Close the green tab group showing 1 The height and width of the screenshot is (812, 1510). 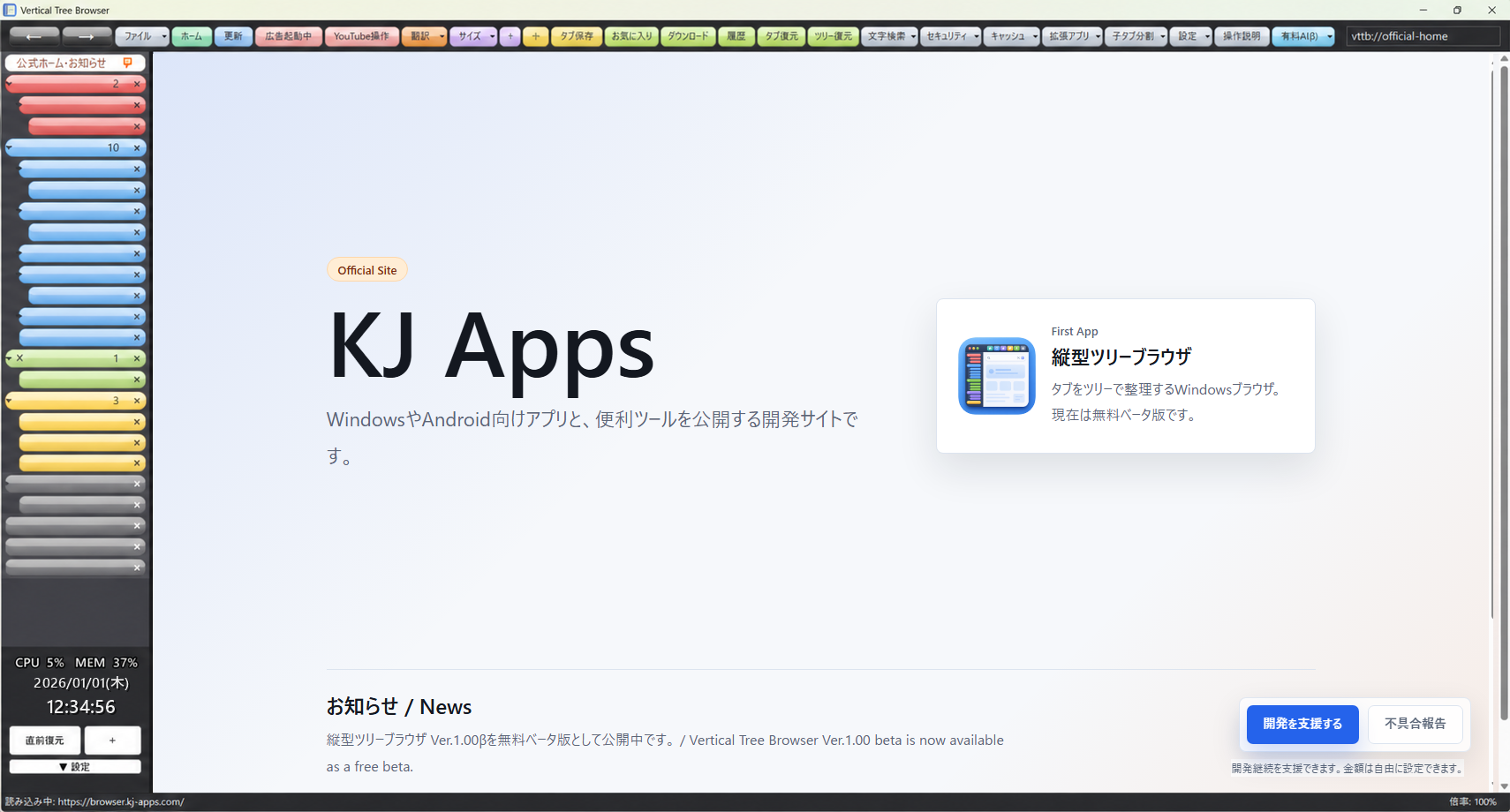click(x=137, y=358)
